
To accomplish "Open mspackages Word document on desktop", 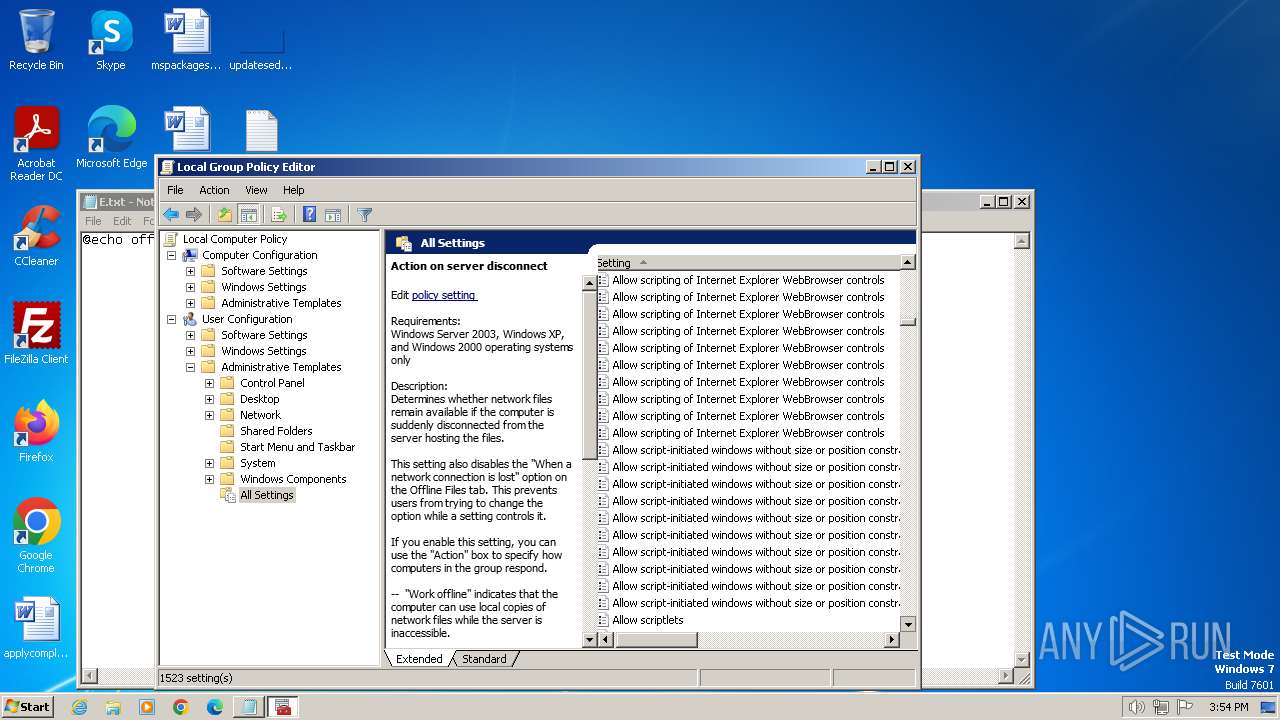I will [186, 40].
